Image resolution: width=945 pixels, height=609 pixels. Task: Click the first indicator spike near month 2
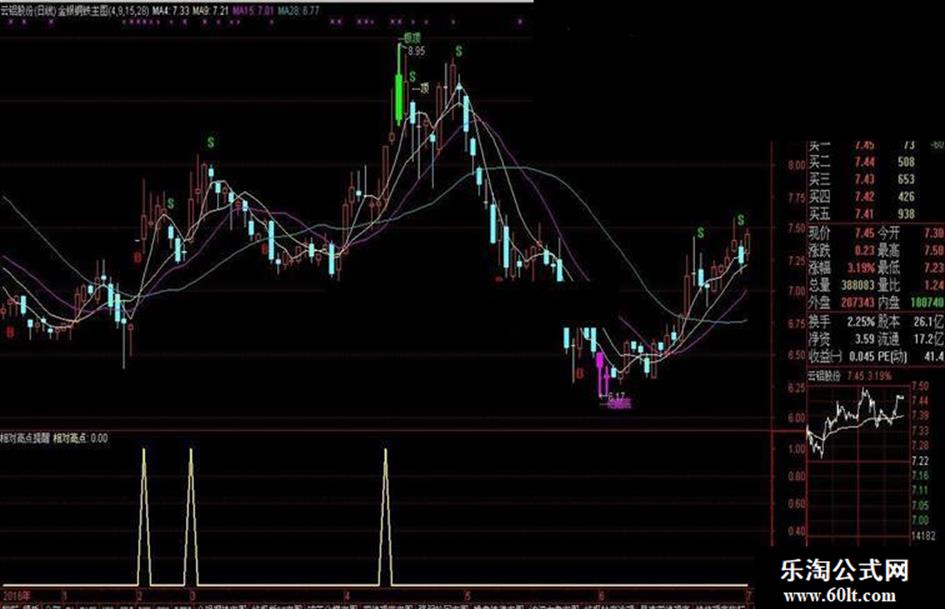[x=143, y=517]
